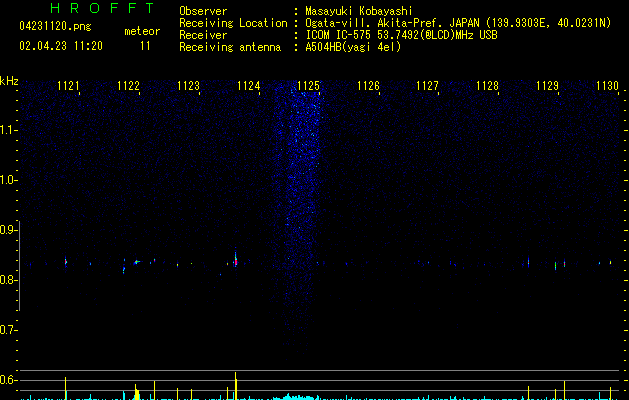Click the date stamp 02.04.23 11:20
629x400 pixels.
click(61, 46)
